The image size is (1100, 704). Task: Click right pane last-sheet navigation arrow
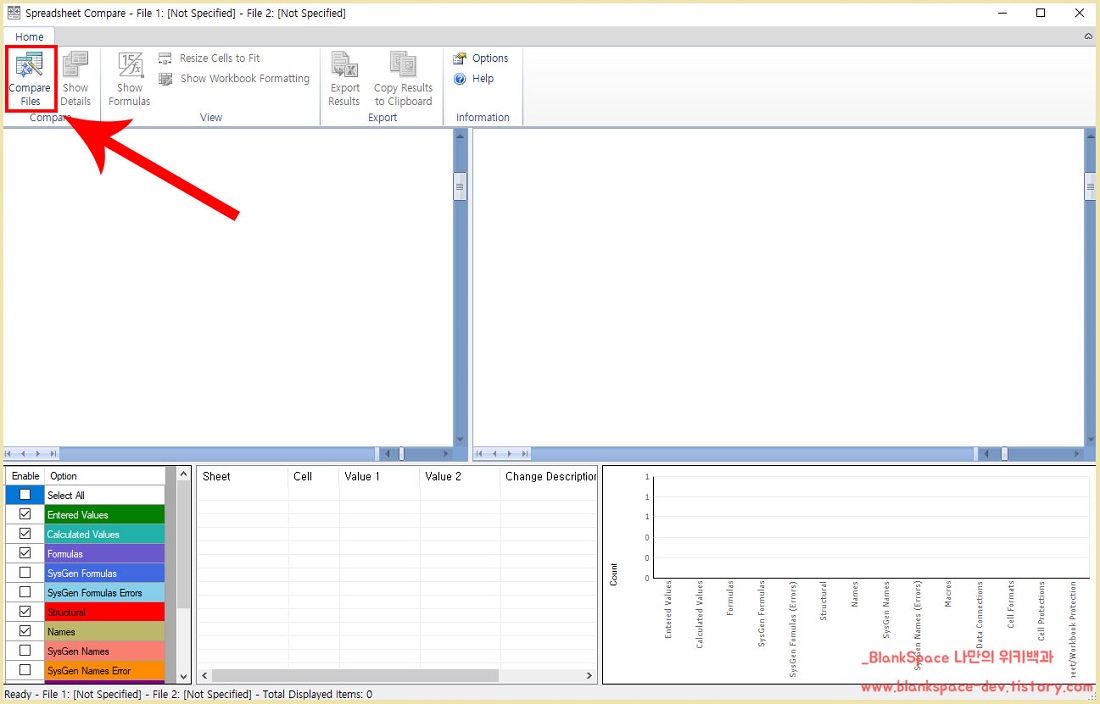tap(525, 454)
